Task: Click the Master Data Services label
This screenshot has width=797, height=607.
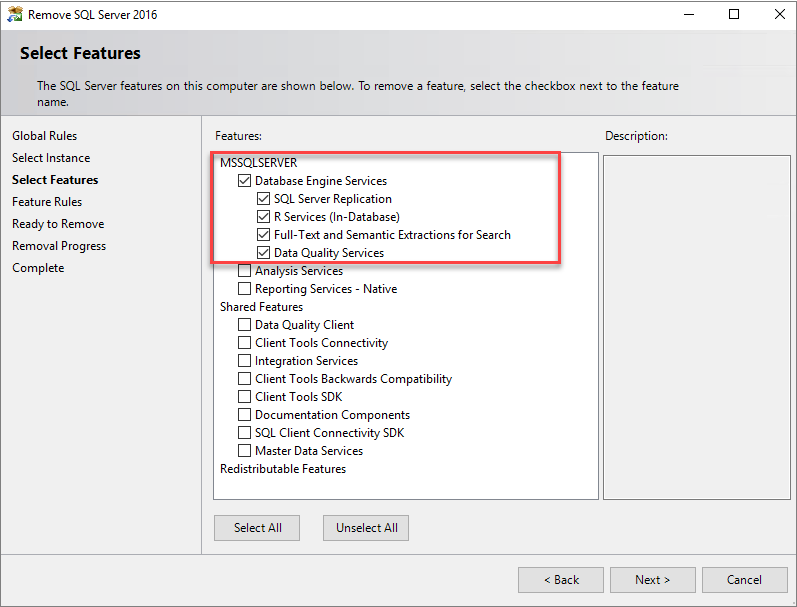Action: (x=309, y=450)
